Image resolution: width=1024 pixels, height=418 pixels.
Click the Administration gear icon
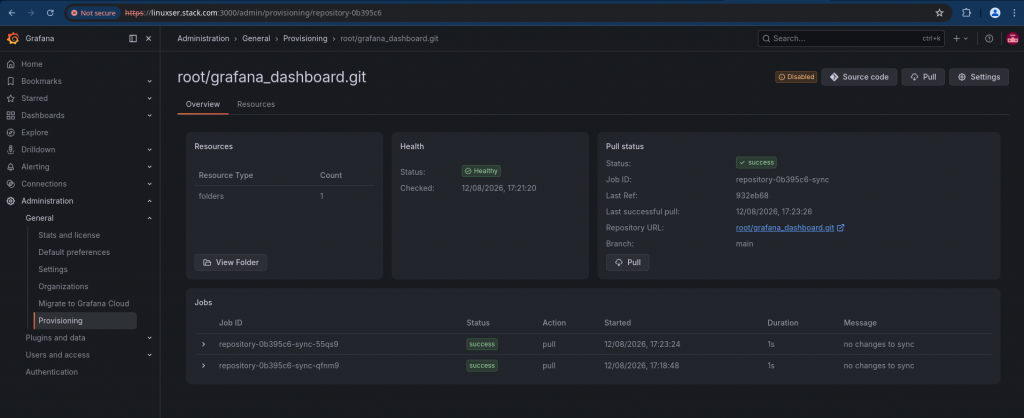[10, 201]
